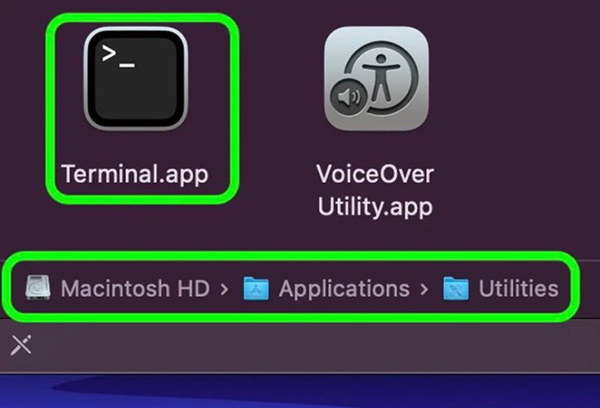Screen dimensions: 600x408
Task: Click the Macintosh HD disk icon
Action: point(38,288)
